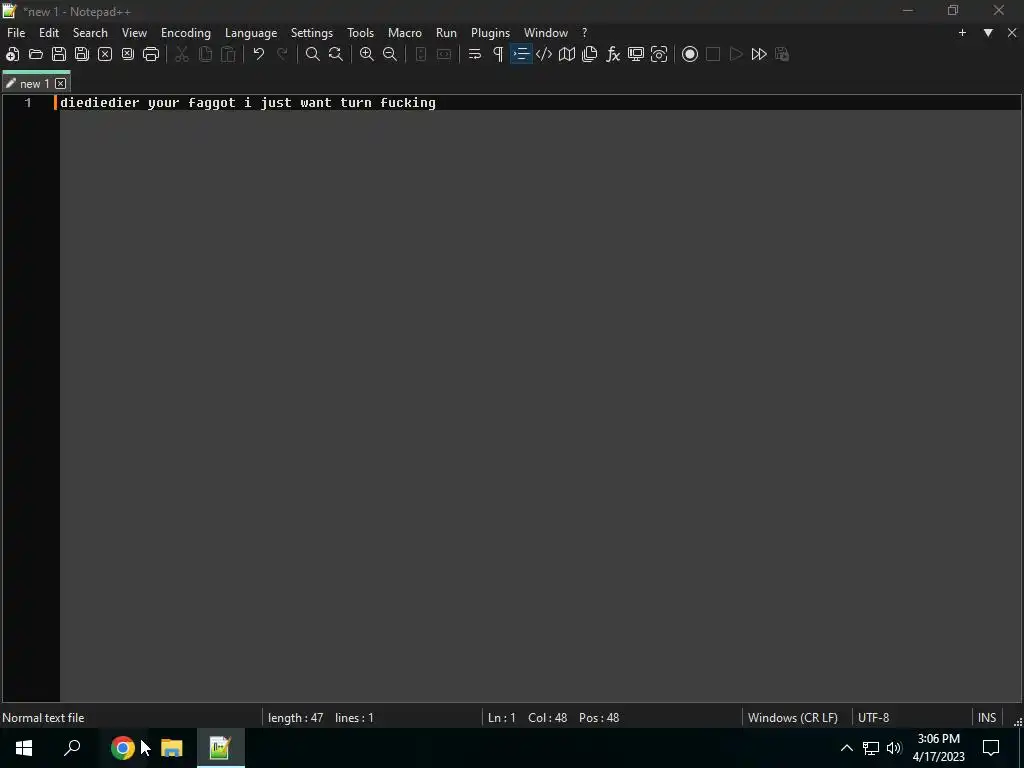Toggle the INS insert/overwrite mode indicator
The image size is (1024, 768).
coord(987,718)
